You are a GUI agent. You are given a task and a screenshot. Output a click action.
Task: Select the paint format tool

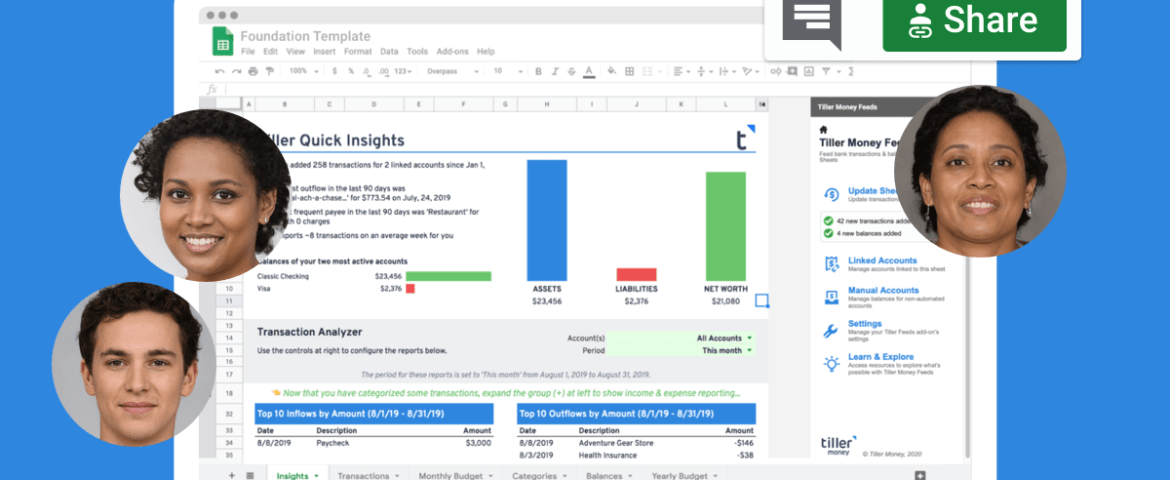(x=269, y=72)
